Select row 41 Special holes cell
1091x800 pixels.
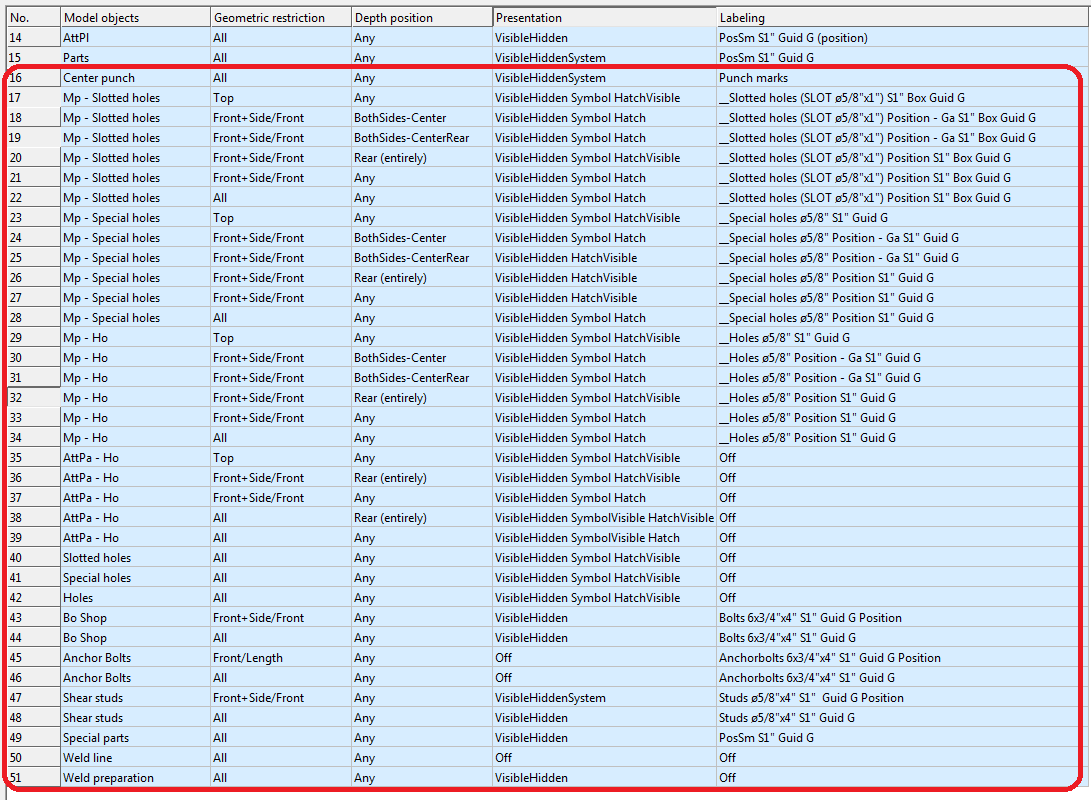tap(135, 578)
